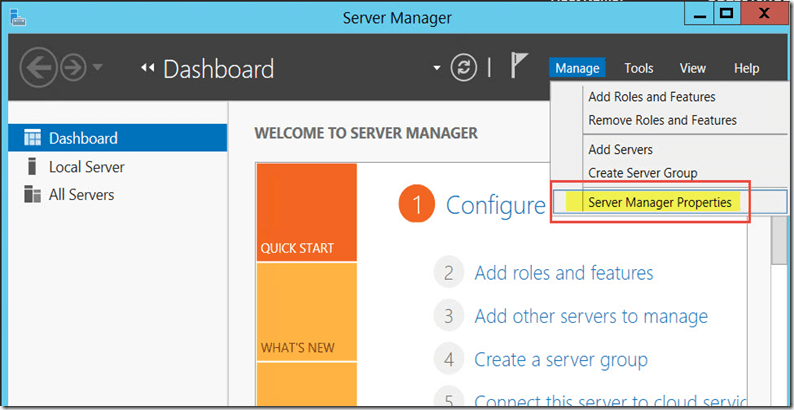Select the Local Server icon
The image size is (794, 410).
[32, 167]
